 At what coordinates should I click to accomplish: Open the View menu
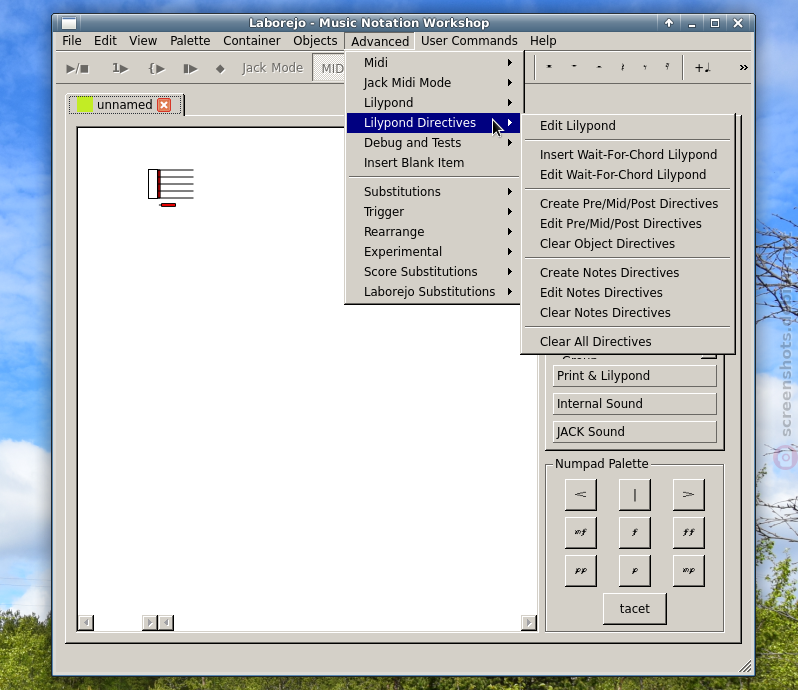143,41
